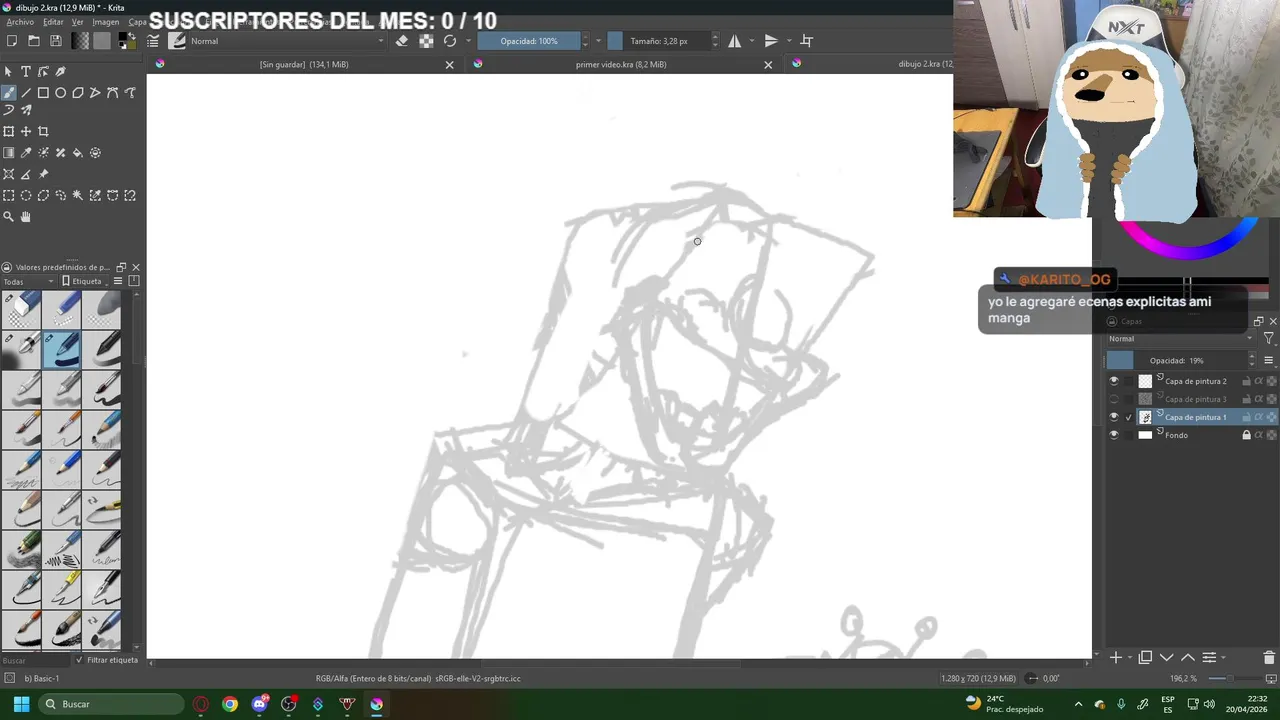Toggle alpha inherit on Capa de pintura 1
The width and height of the screenshot is (1280, 720).
[1259, 417]
